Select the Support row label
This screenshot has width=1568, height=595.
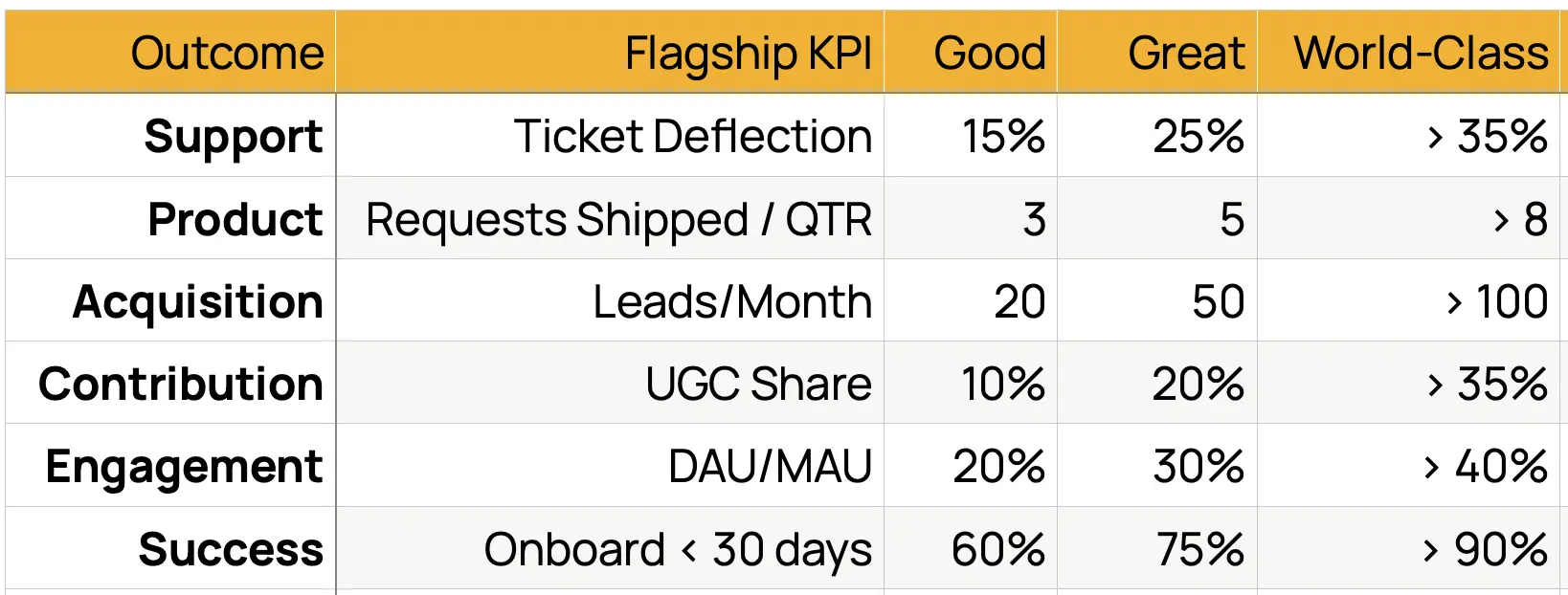click(x=170, y=135)
